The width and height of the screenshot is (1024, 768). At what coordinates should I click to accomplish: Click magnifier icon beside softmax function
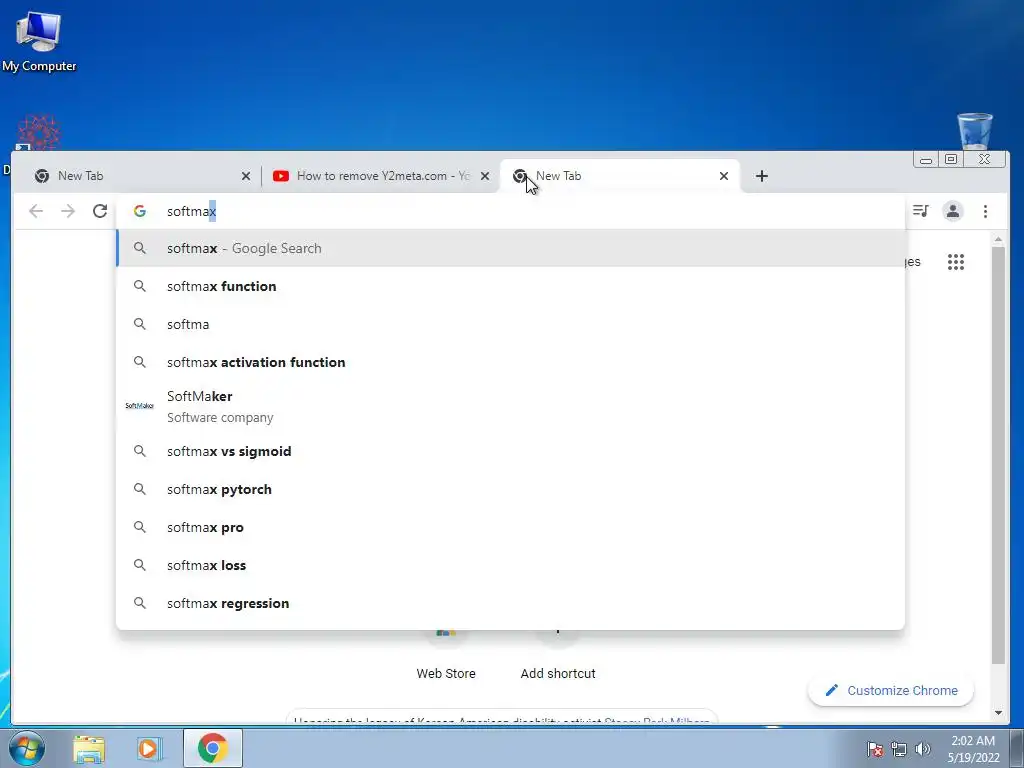point(140,285)
